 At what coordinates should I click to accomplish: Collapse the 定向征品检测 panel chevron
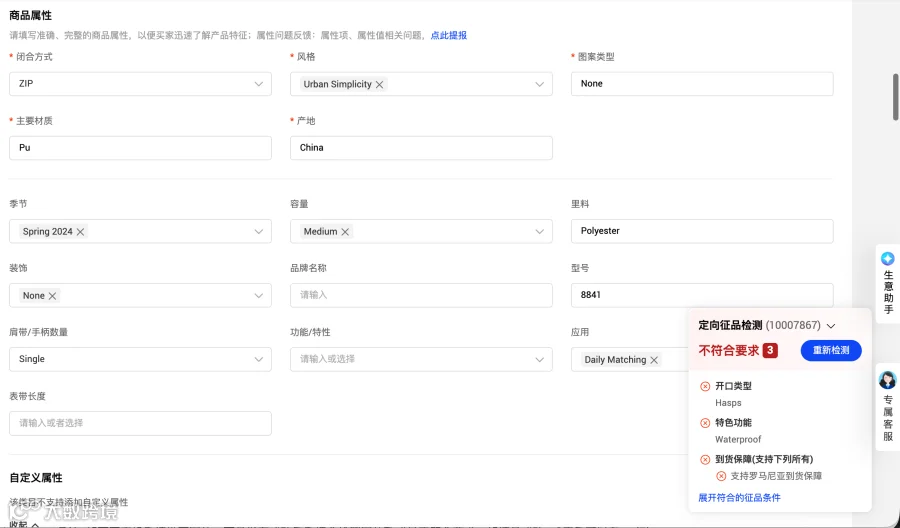(x=831, y=326)
